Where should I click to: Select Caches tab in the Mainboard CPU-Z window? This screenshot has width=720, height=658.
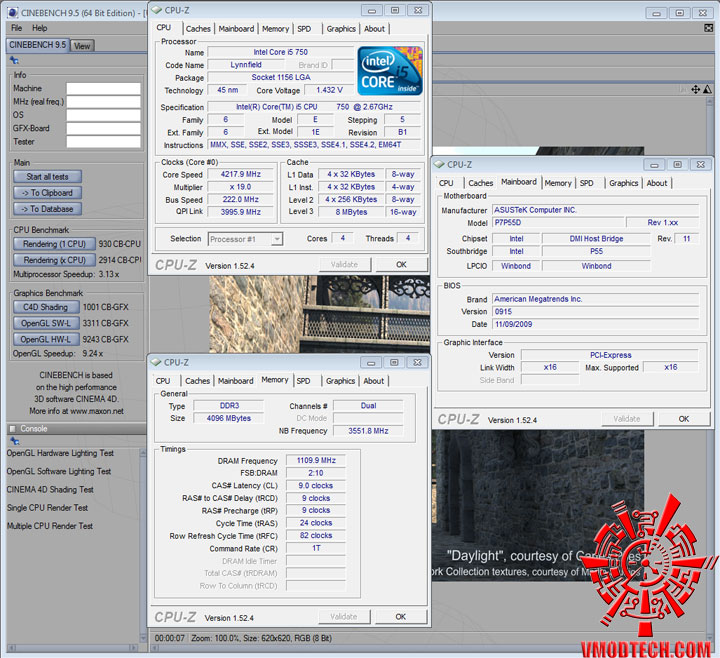click(481, 183)
